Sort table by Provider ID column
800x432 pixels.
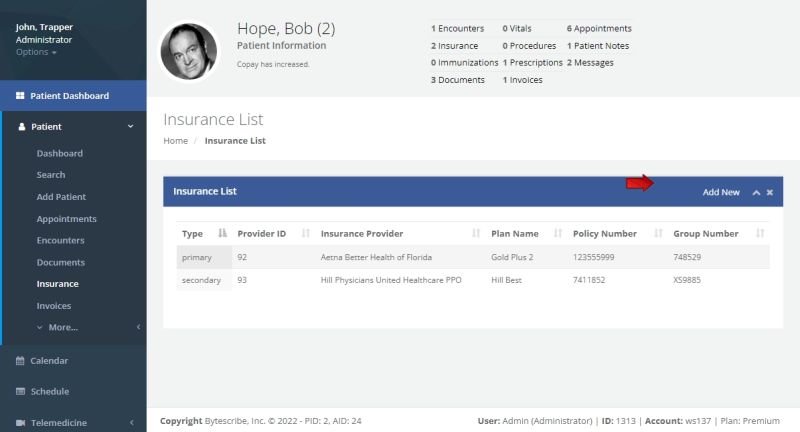pyautogui.click(x=306, y=234)
